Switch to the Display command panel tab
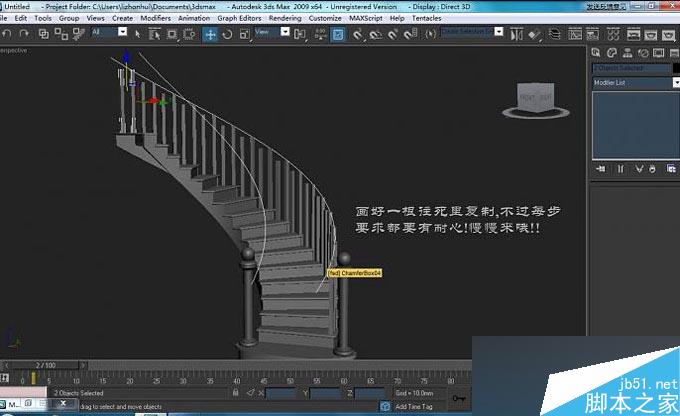Image resolution: width=680 pixels, height=416 pixels. click(x=659, y=53)
